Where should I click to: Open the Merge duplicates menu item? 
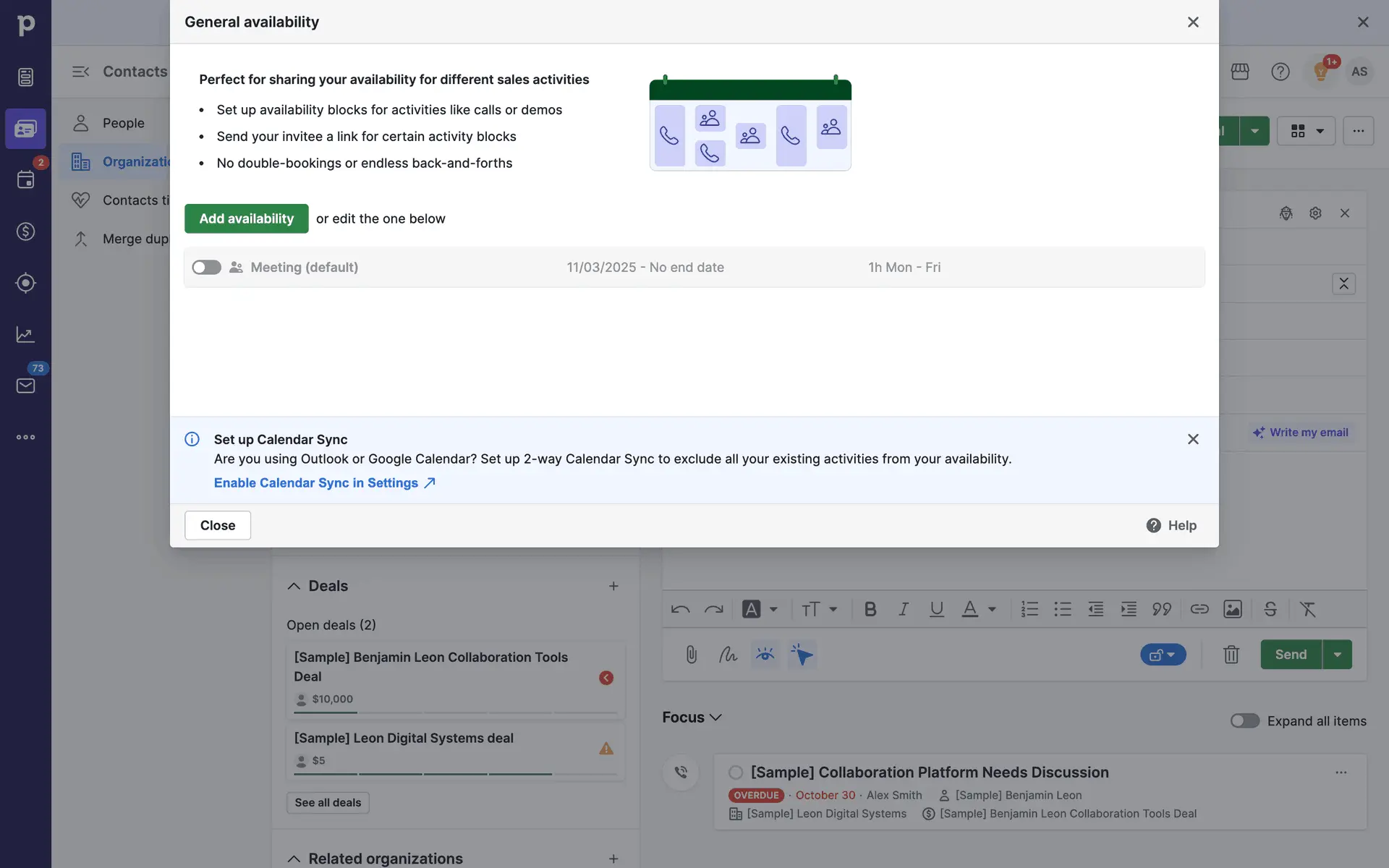click(x=135, y=239)
